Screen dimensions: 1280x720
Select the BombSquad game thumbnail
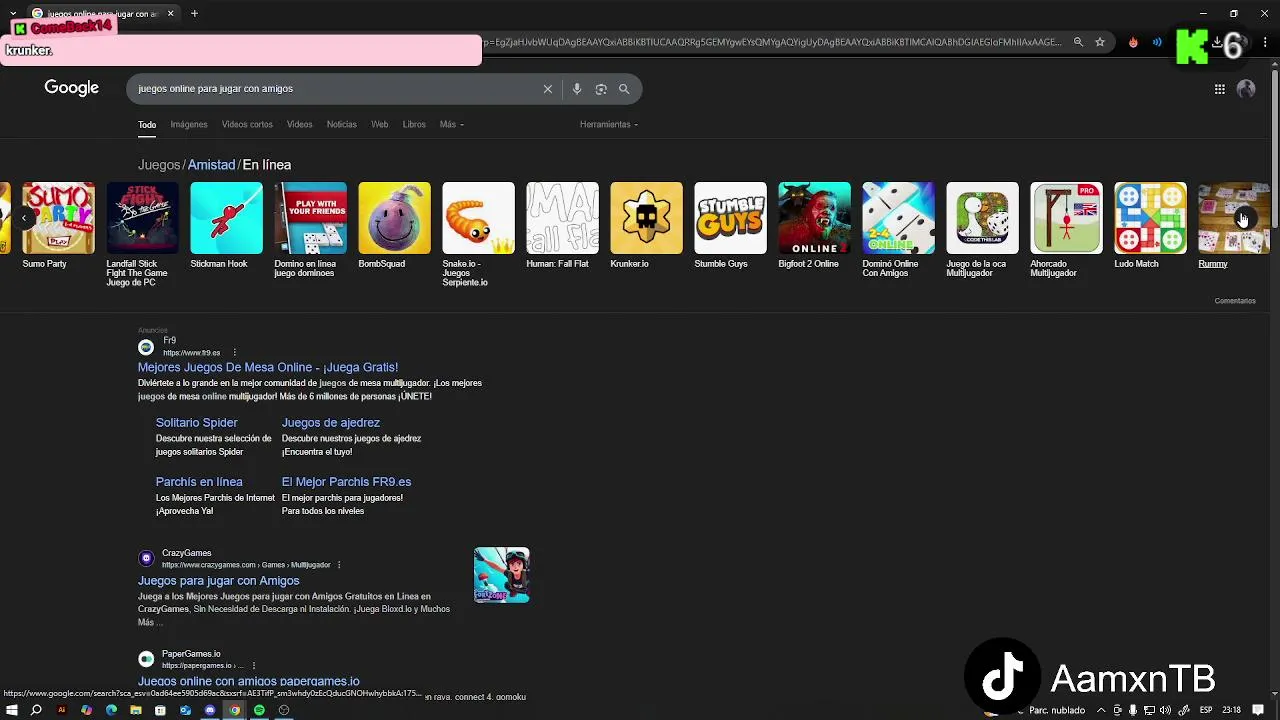coord(395,218)
